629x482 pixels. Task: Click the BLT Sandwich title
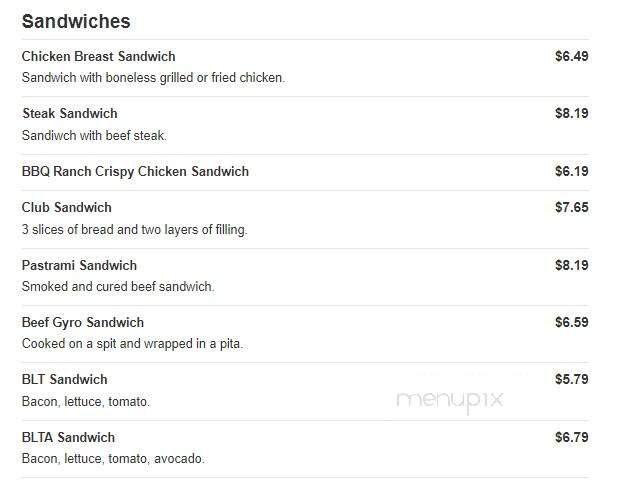[x=64, y=379]
